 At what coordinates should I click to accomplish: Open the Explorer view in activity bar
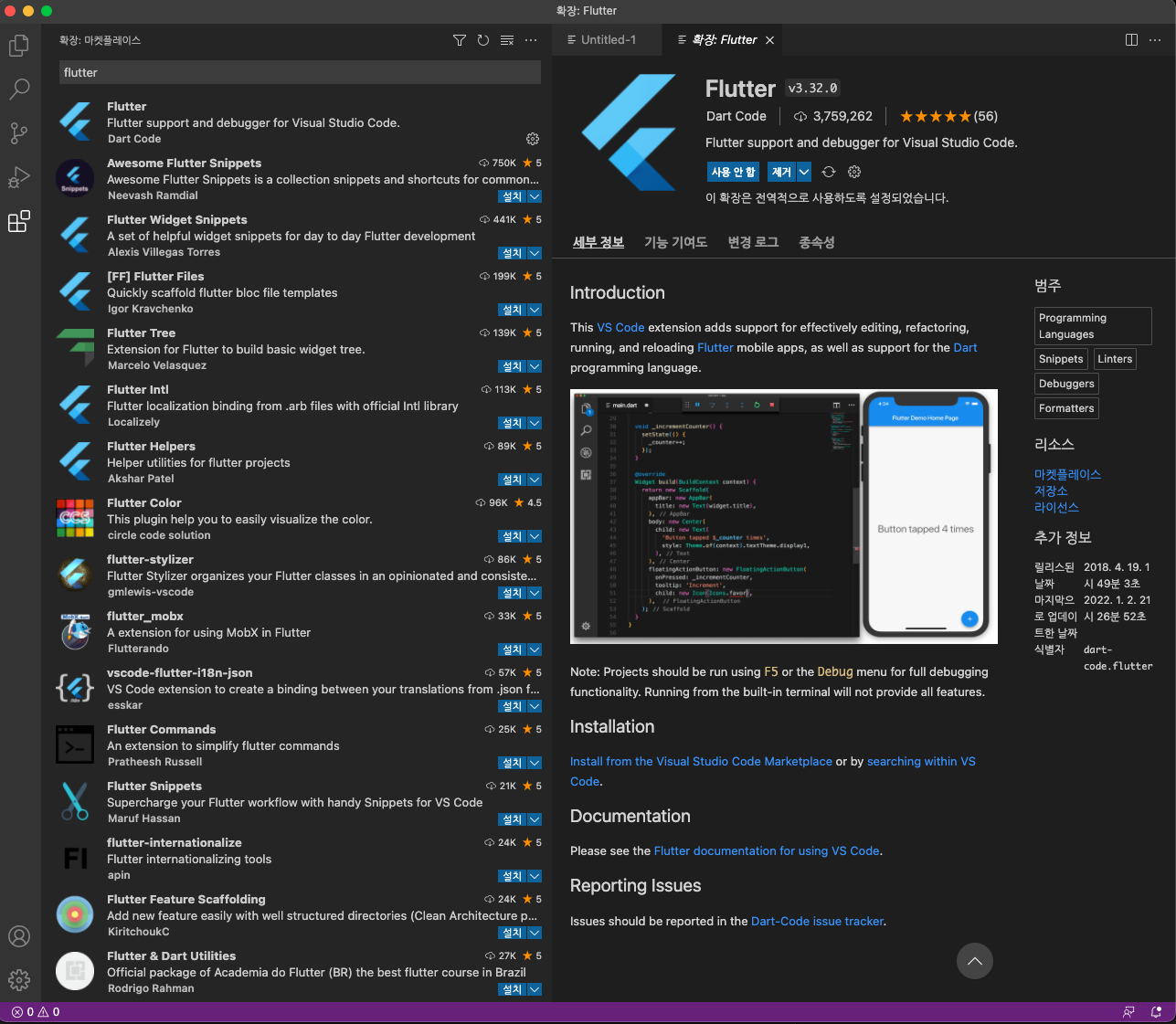[19, 46]
